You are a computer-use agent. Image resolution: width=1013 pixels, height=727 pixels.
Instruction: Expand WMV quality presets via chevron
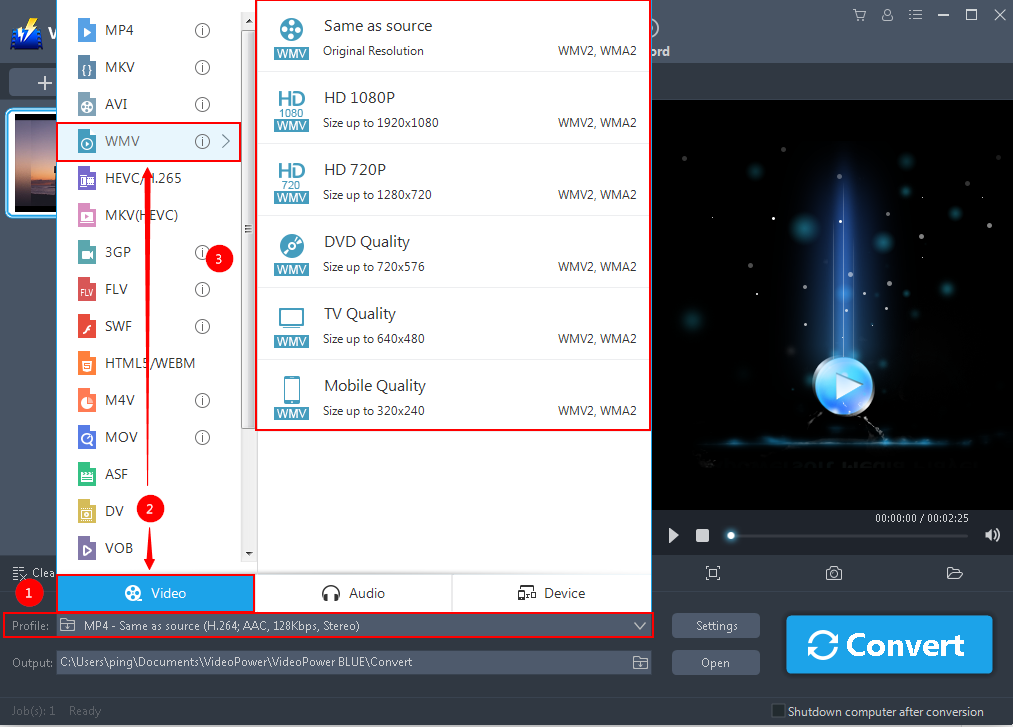[x=225, y=141]
